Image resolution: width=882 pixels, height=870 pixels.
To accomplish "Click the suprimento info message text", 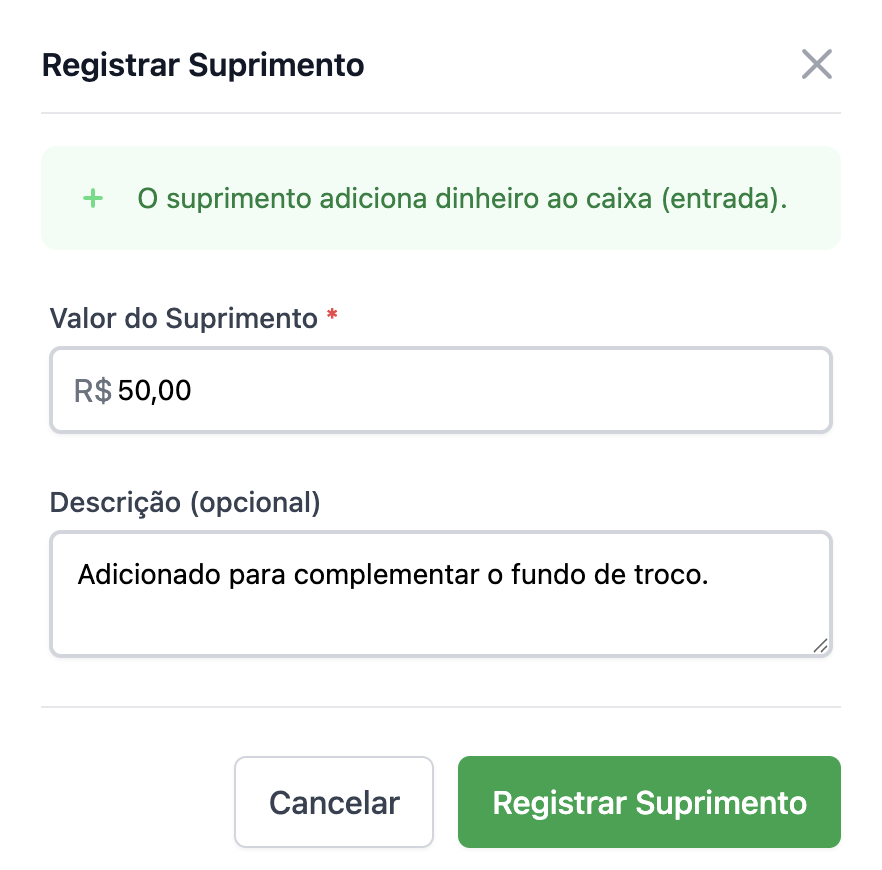I will pyautogui.click(x=462, y=198).
